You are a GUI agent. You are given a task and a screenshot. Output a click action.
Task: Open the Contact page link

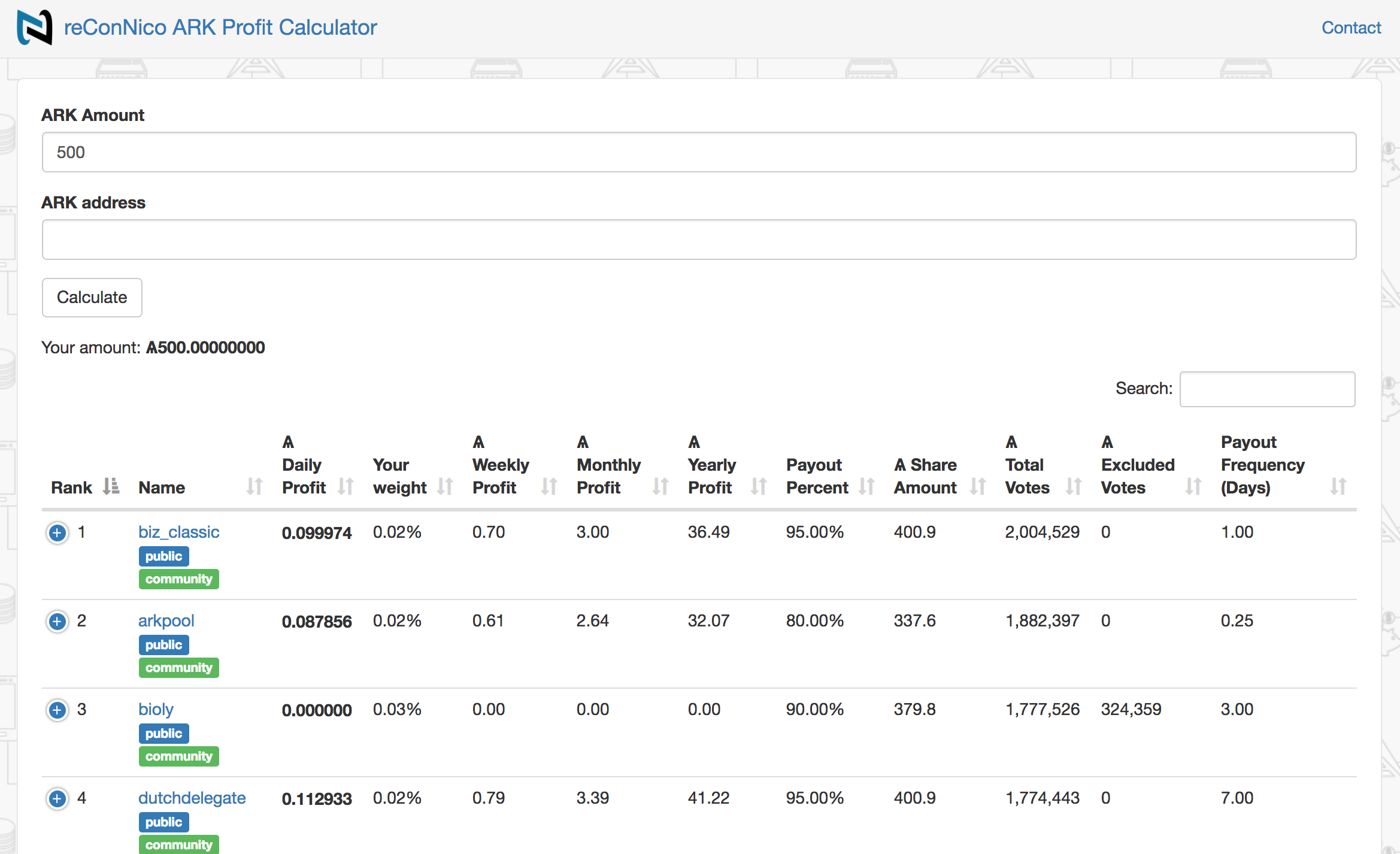point(1351,28)
